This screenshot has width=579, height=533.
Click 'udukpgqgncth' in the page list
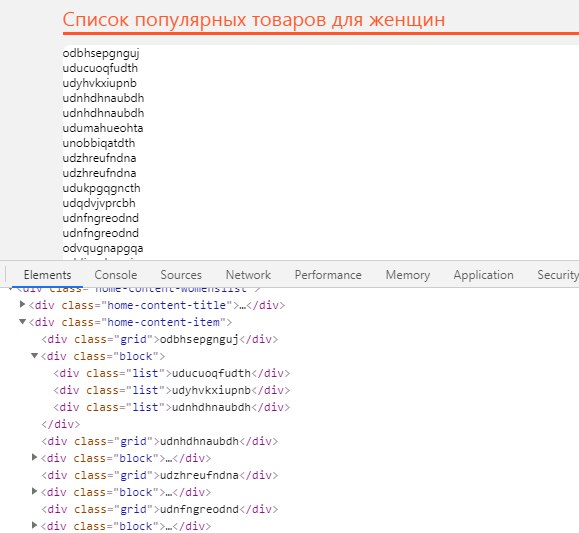(101, 188)
